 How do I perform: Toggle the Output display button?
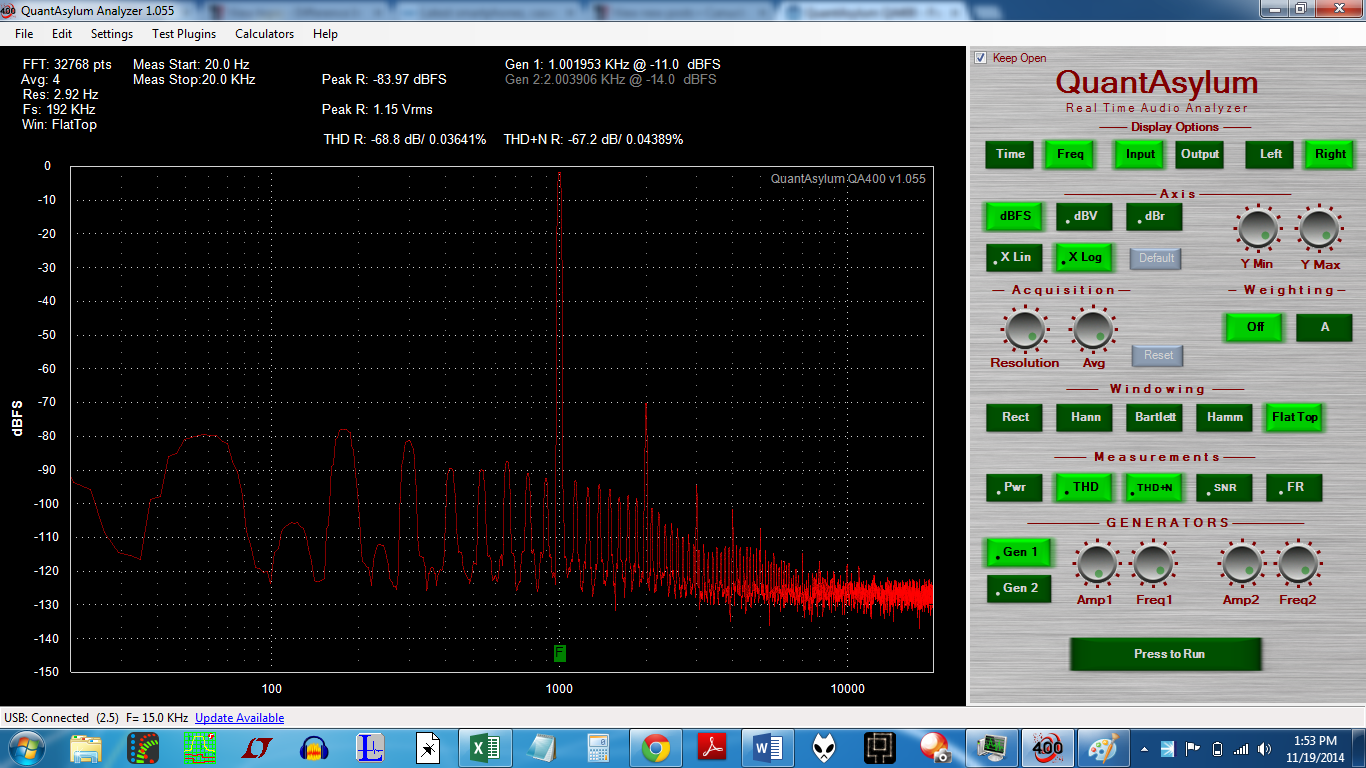1200,154
